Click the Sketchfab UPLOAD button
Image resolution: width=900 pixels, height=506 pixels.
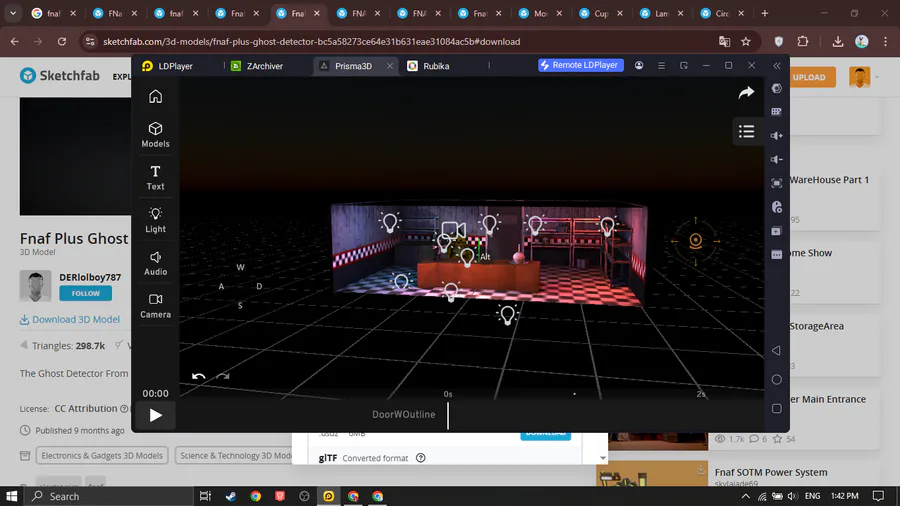(x=809, y=77)
